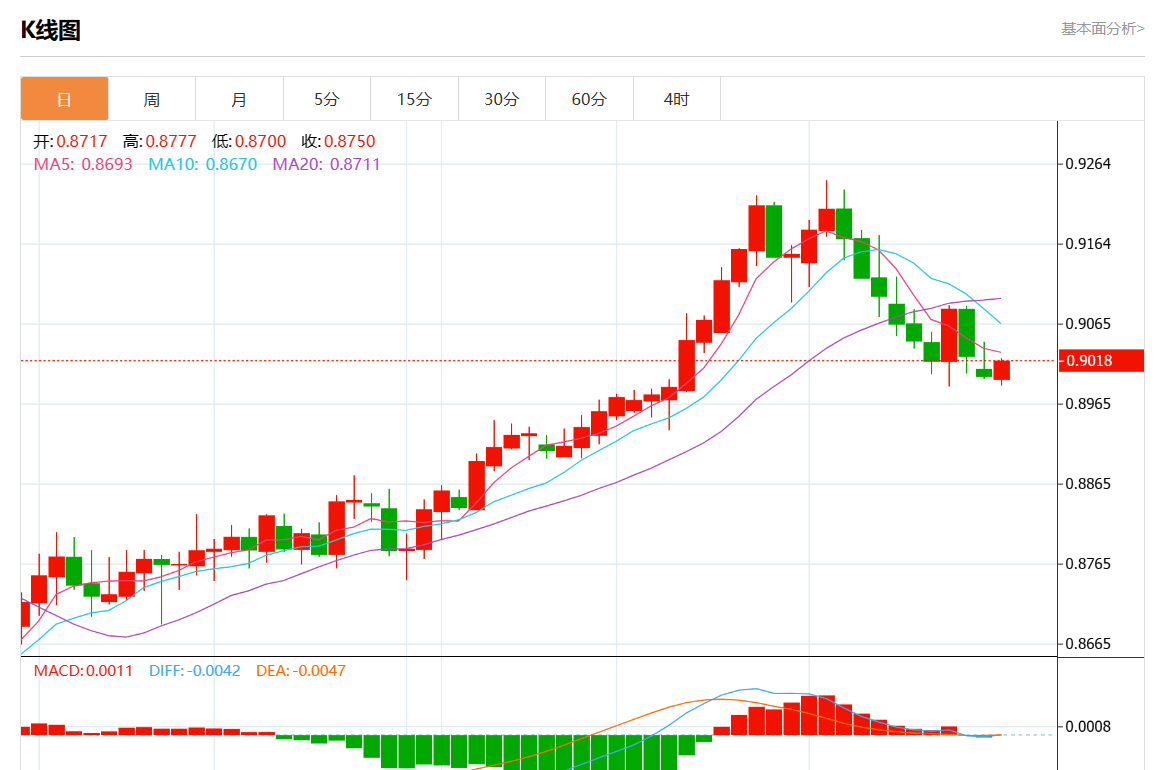Open the 基本面分析> link
1173x770 pixels.
[x=1102, y=28]
